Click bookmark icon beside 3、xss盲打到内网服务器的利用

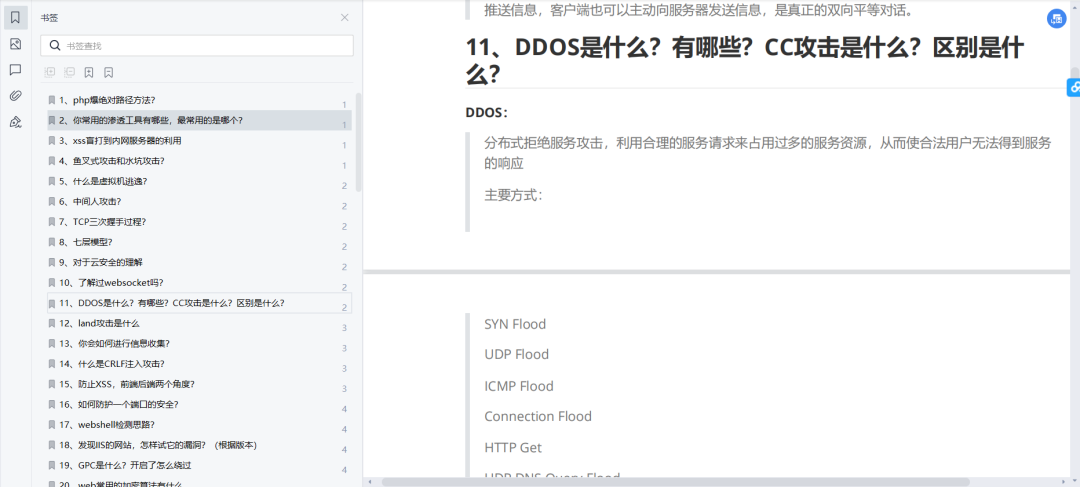[x=52, y=141]
